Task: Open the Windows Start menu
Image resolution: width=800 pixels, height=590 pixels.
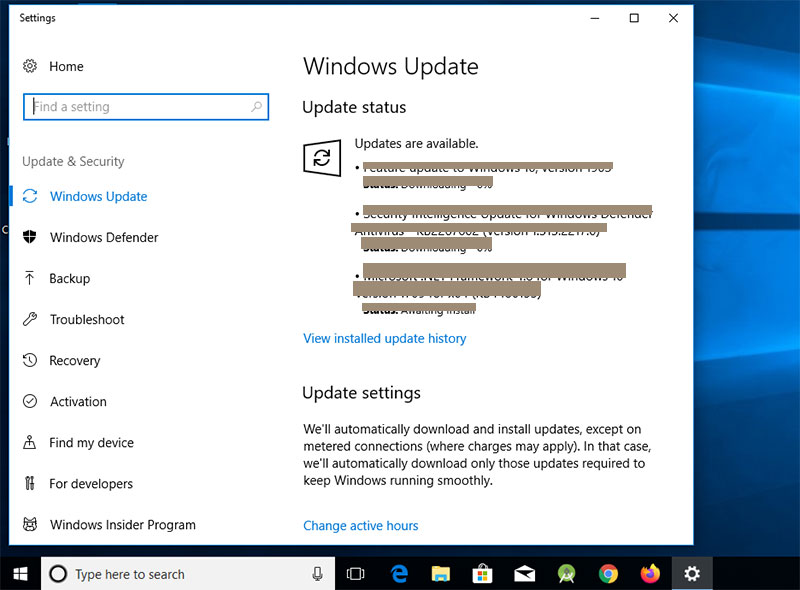Action: tap(20, 574)
